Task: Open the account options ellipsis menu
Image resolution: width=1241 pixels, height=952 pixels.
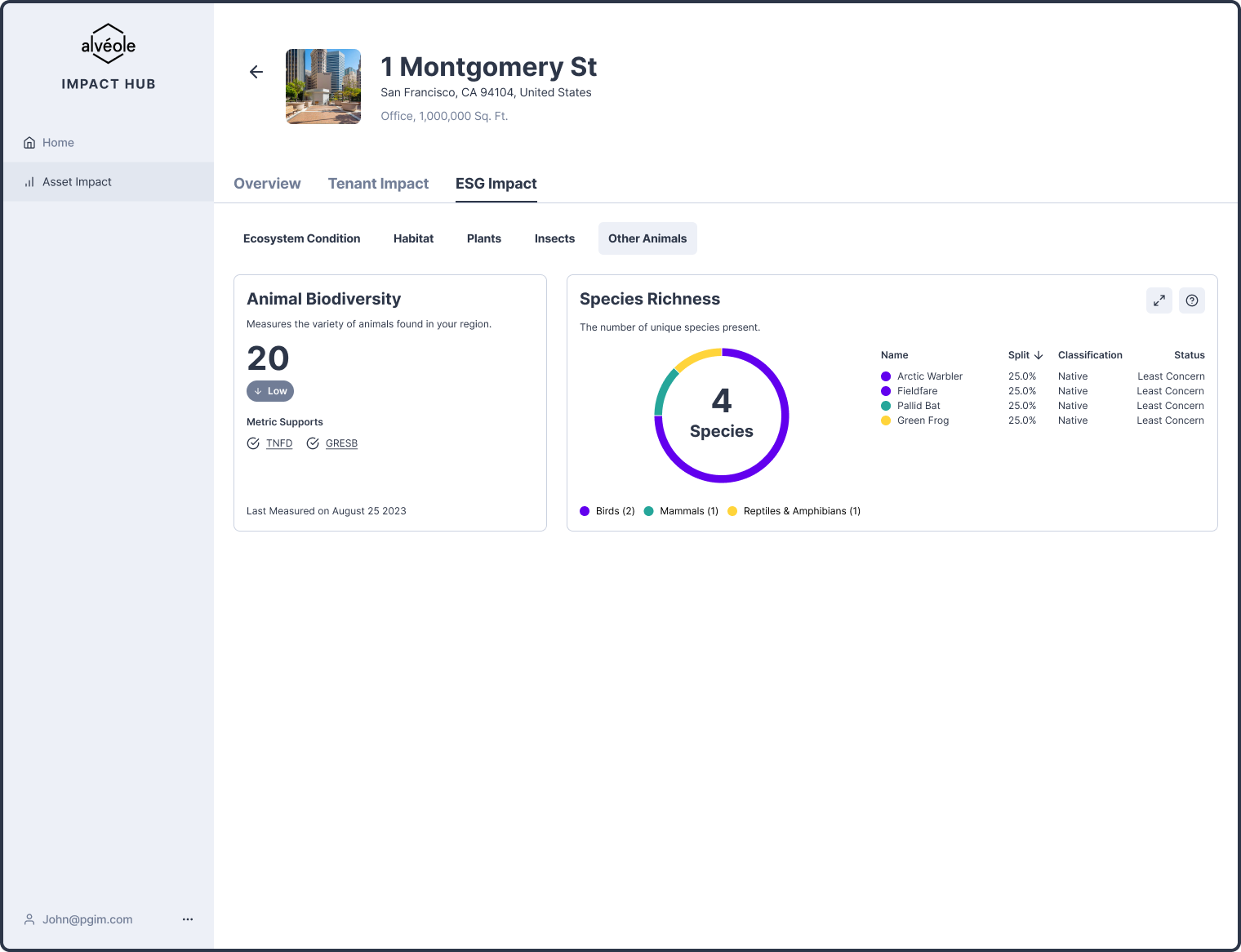Action: (187, 919)
